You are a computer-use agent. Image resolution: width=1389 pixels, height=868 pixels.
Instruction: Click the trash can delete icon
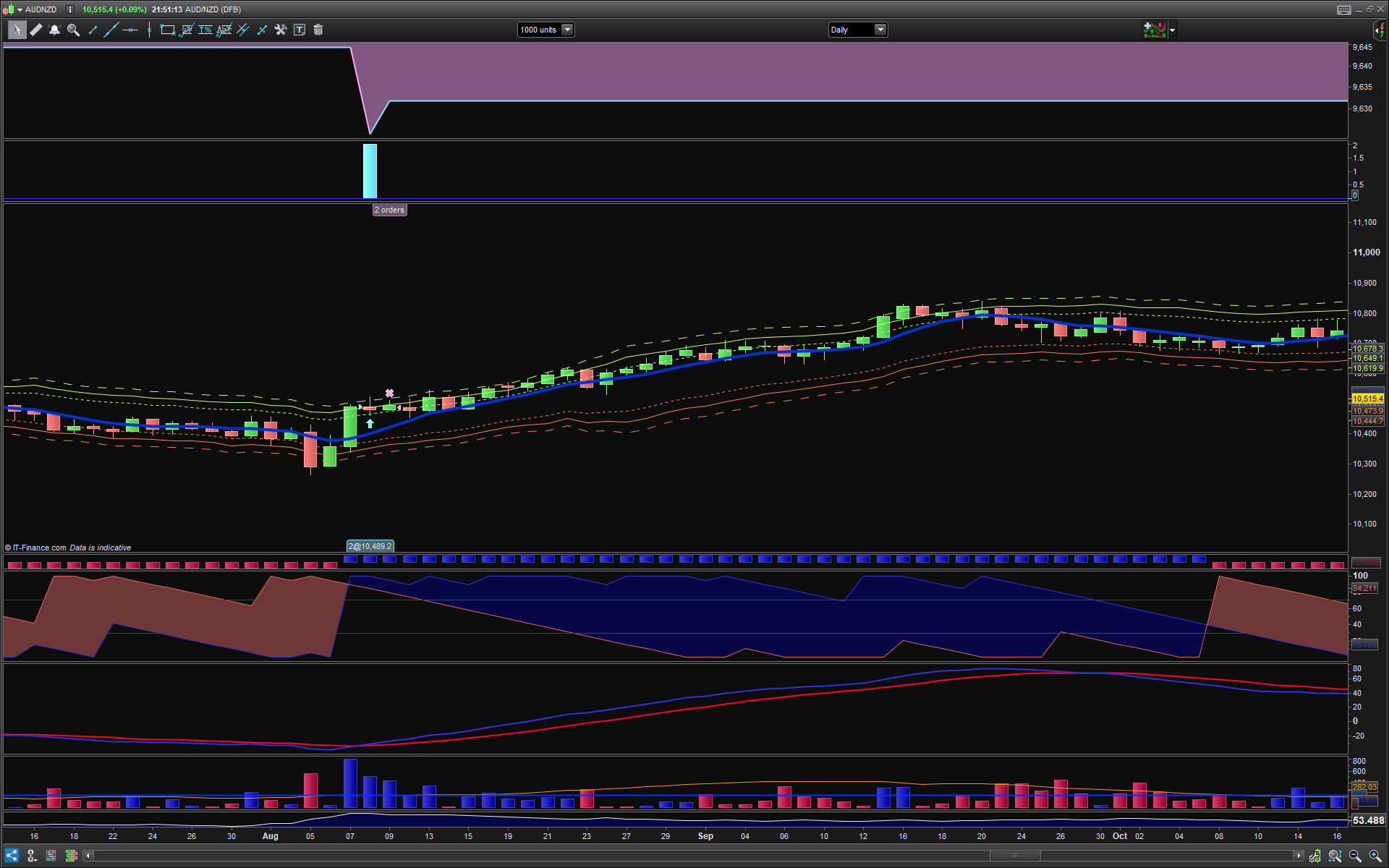click(x=318, y=30)
